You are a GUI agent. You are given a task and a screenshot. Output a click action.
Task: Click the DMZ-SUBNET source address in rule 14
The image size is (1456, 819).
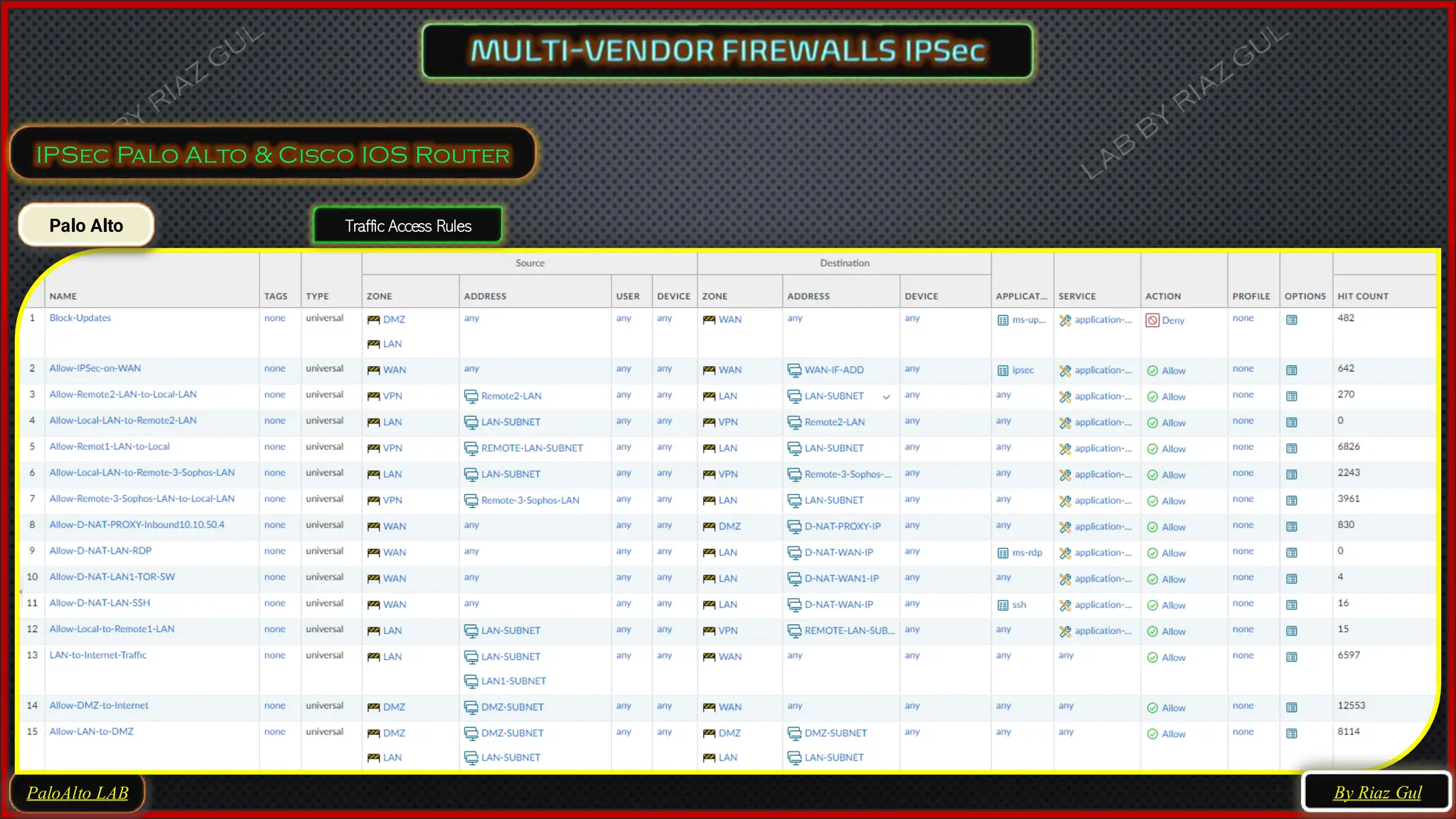(x=512, y=707)
